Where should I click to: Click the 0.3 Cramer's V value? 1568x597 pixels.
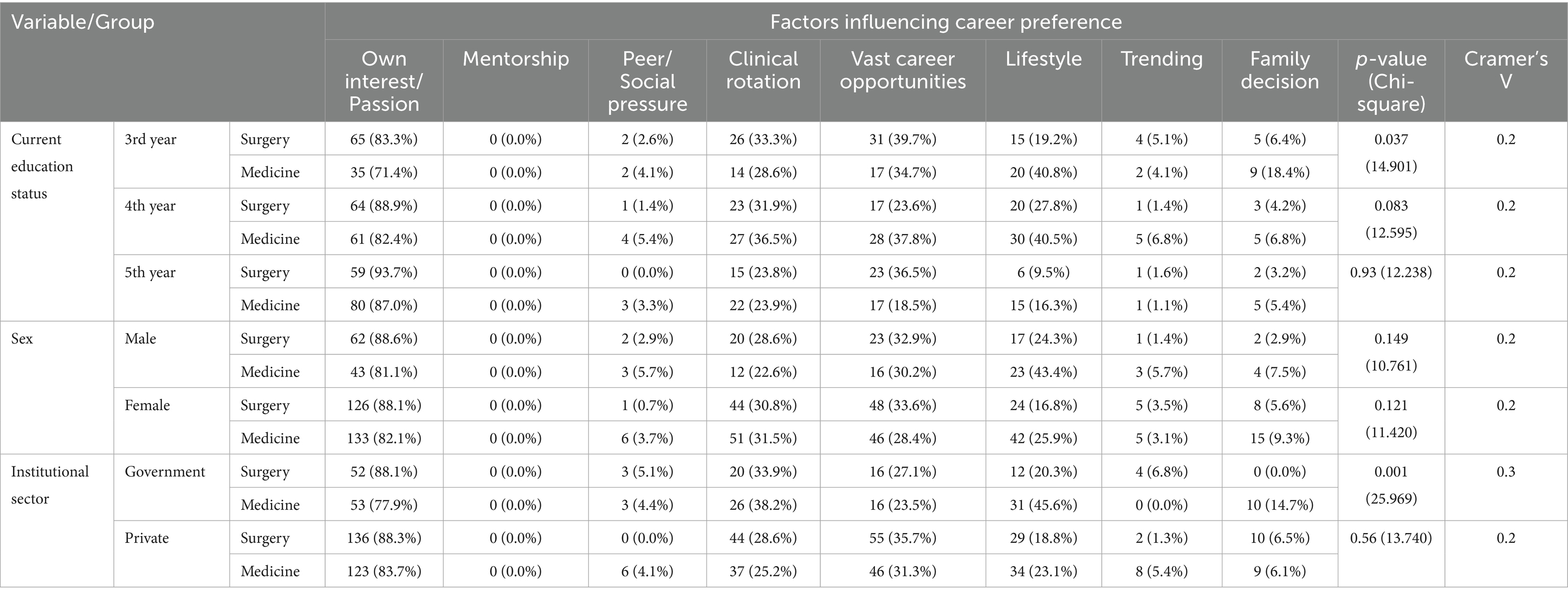pos(1505,472)
